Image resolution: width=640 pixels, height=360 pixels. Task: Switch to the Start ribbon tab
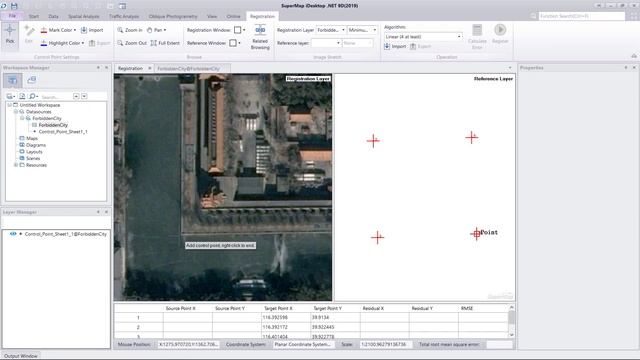(34, 16)
